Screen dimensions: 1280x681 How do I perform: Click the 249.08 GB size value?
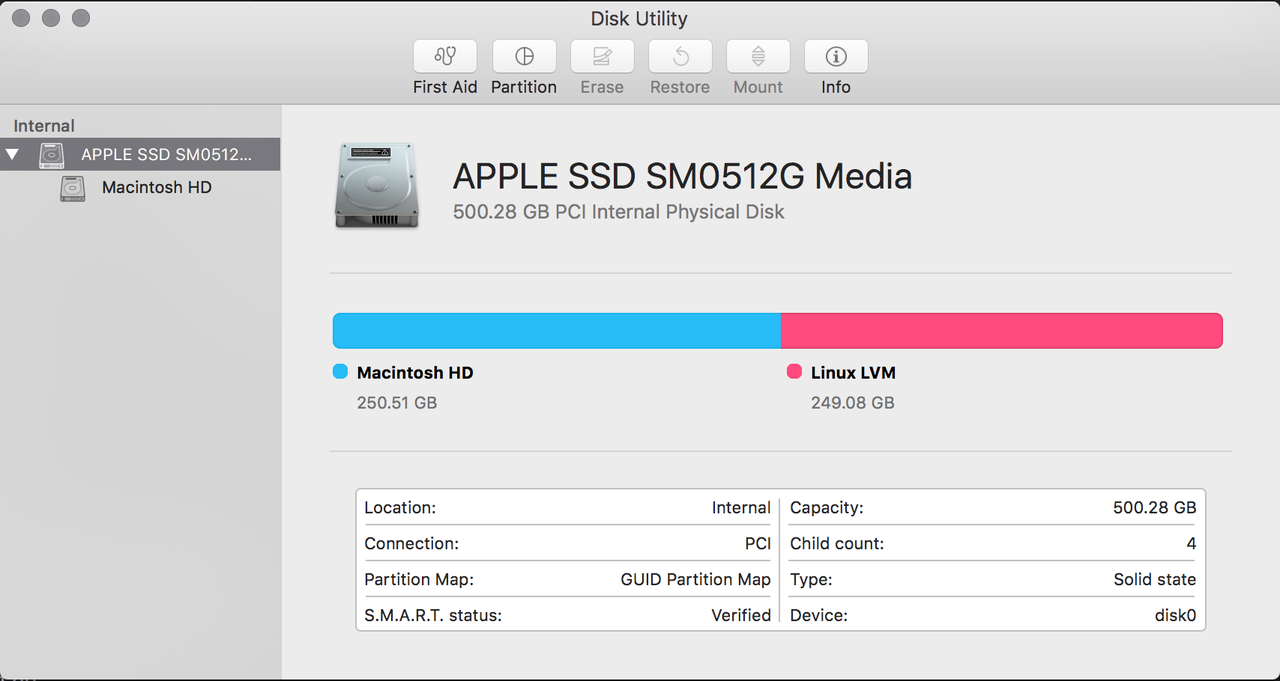pyautogui.click(x=853, y=403)
